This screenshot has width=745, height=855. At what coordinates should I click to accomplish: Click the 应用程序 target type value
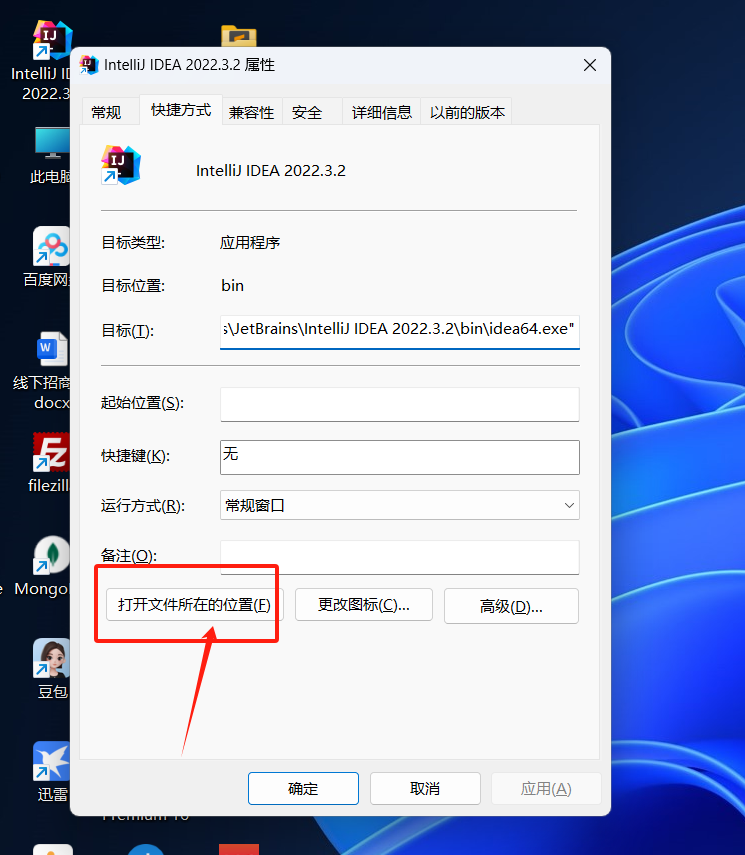click(x=250, y=242)
